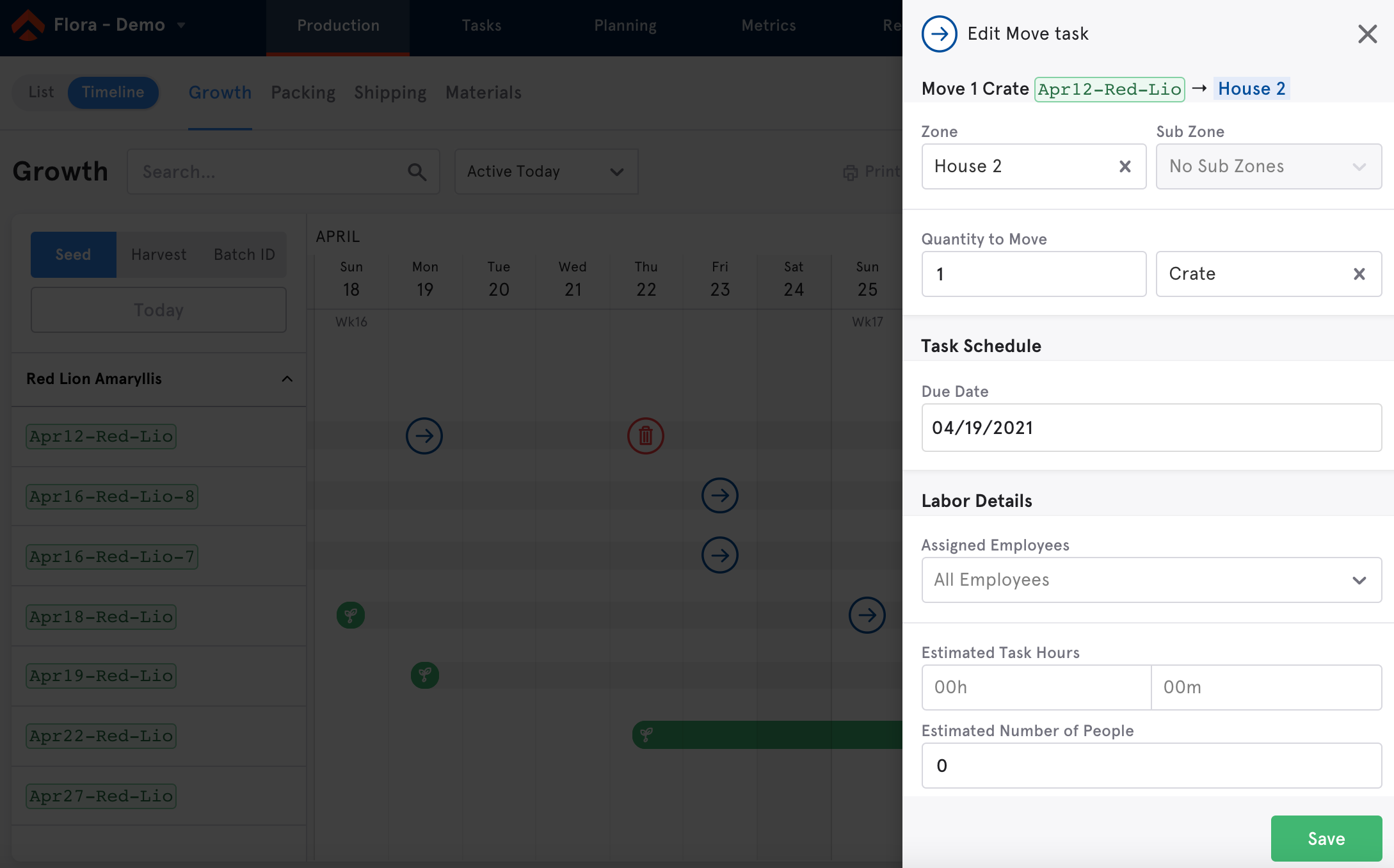The height and width of the screenshot is (868, 1394).
Task: Click the Flora logo icon
Action: 28,25
